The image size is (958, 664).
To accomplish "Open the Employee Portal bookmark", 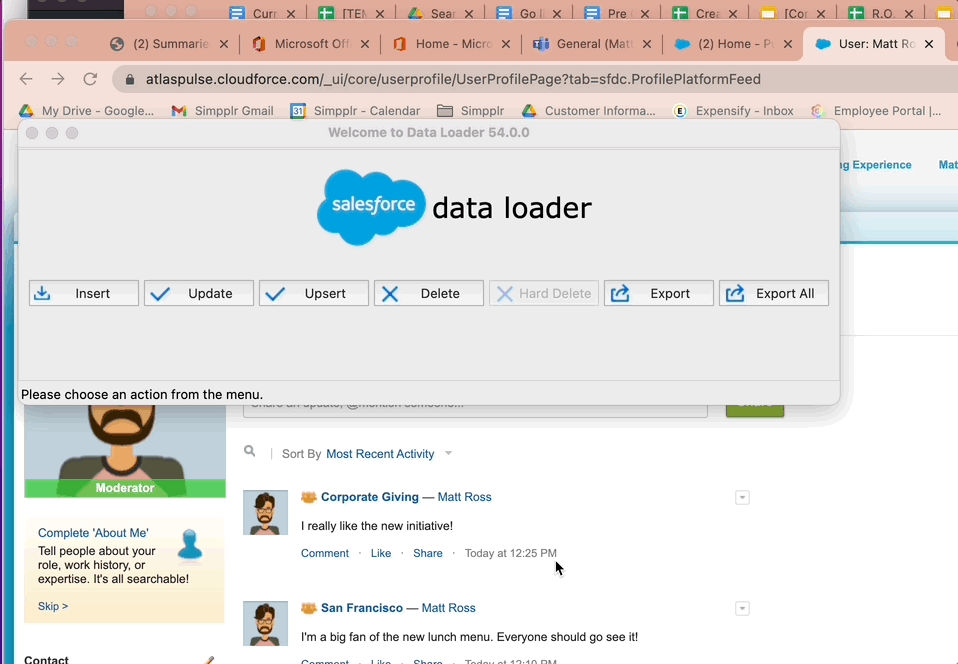I will click(876, 111).
